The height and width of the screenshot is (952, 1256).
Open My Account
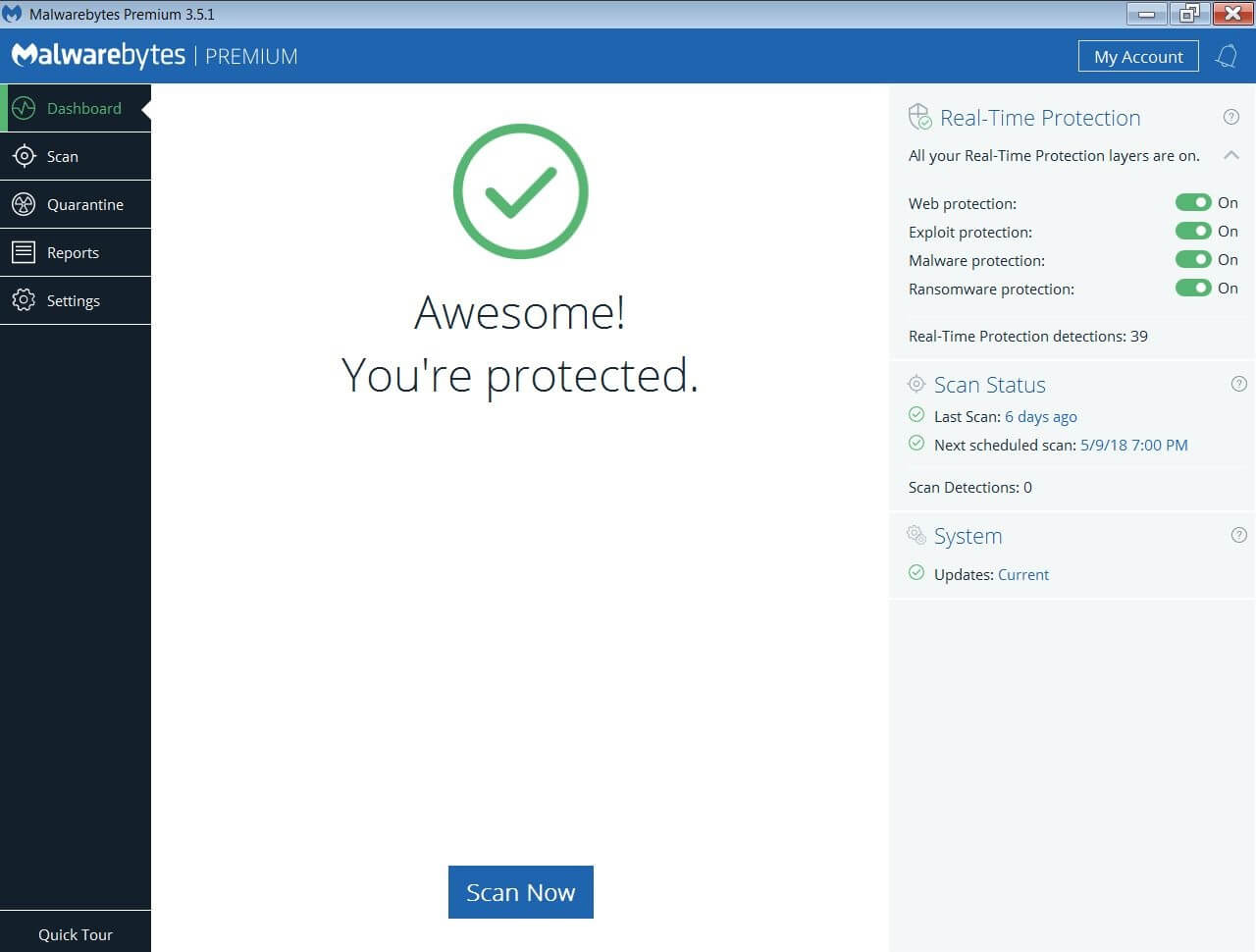[x=1138, y=57]
